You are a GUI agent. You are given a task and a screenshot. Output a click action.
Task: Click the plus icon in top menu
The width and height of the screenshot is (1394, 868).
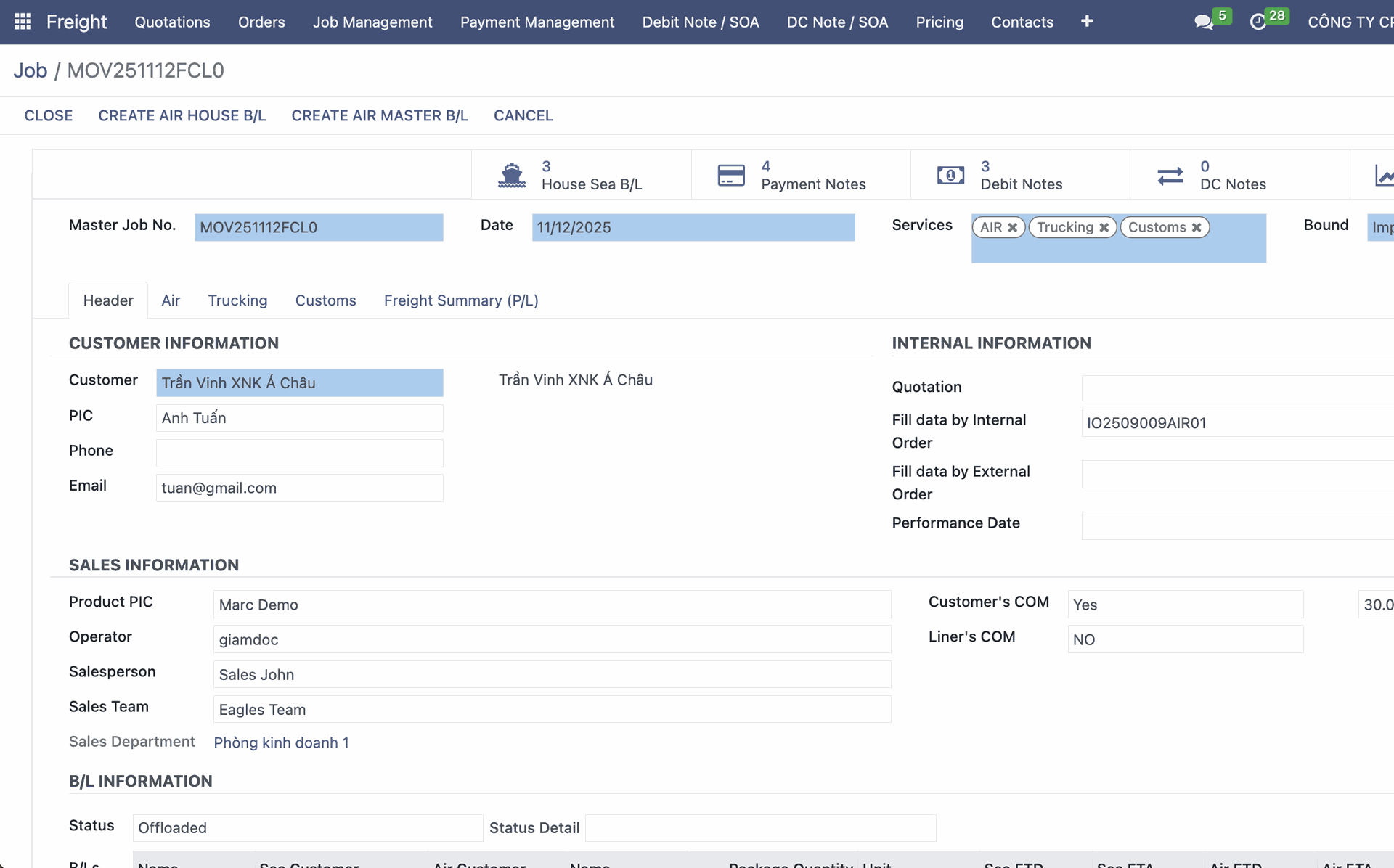tap(1086, 22)
